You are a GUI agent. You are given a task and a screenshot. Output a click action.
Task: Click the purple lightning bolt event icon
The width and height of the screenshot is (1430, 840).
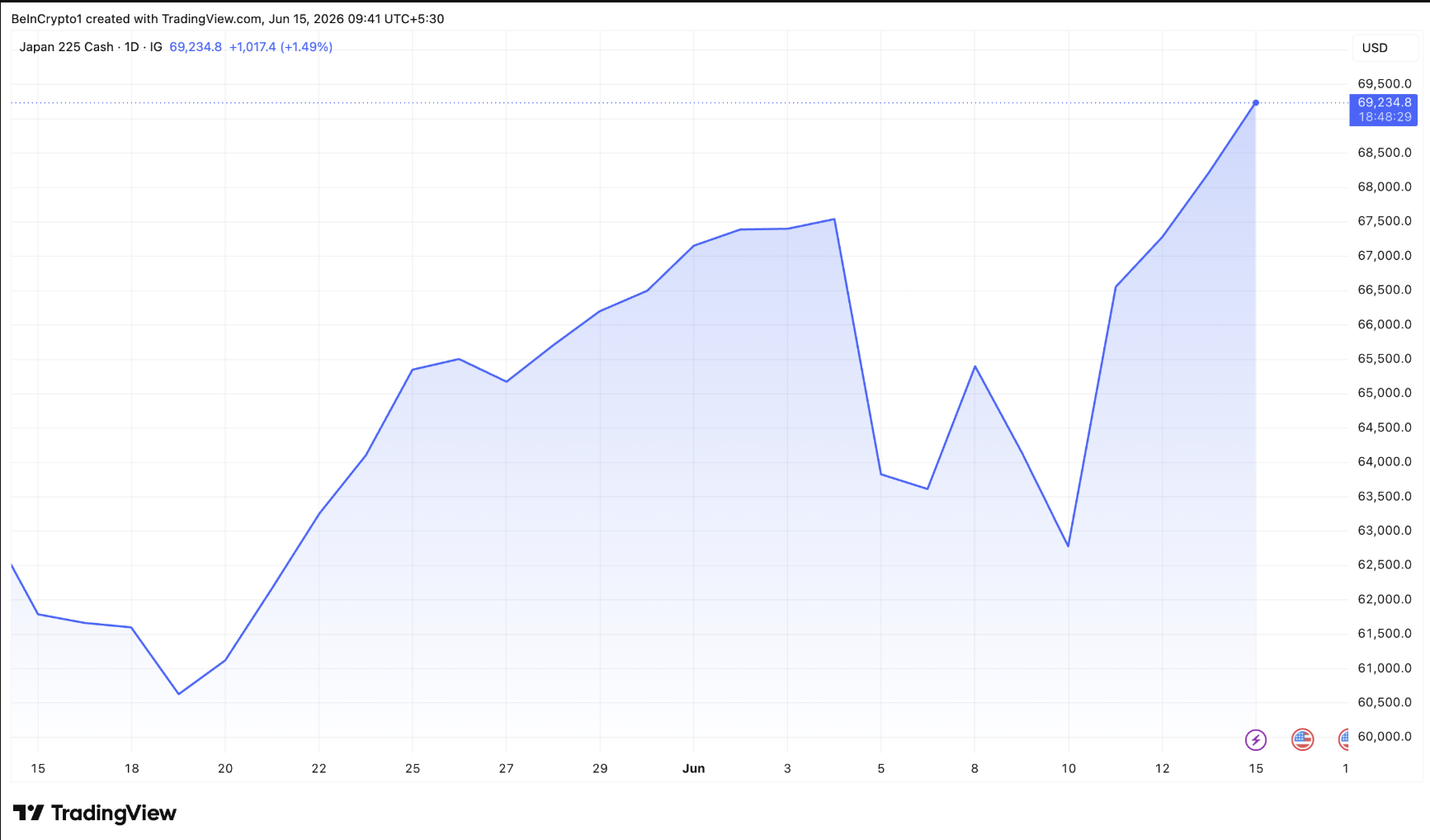(1255, 739)
